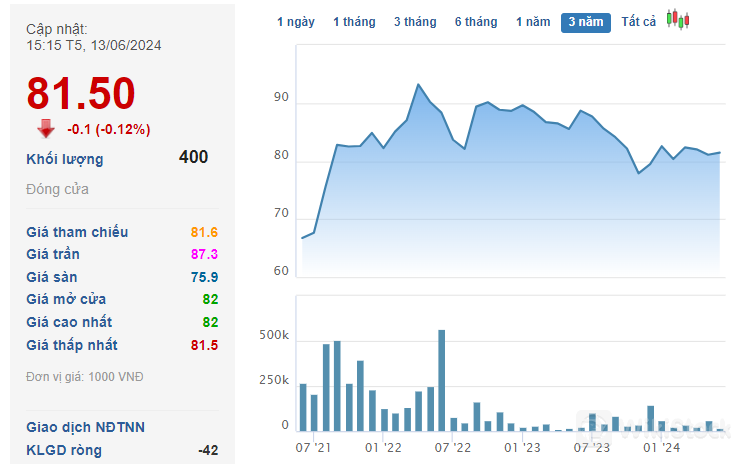The height and width of the screenshot is (464, 741).
Task: Select the 1 ngày time range tab
Action: click(x=295, y=22)
